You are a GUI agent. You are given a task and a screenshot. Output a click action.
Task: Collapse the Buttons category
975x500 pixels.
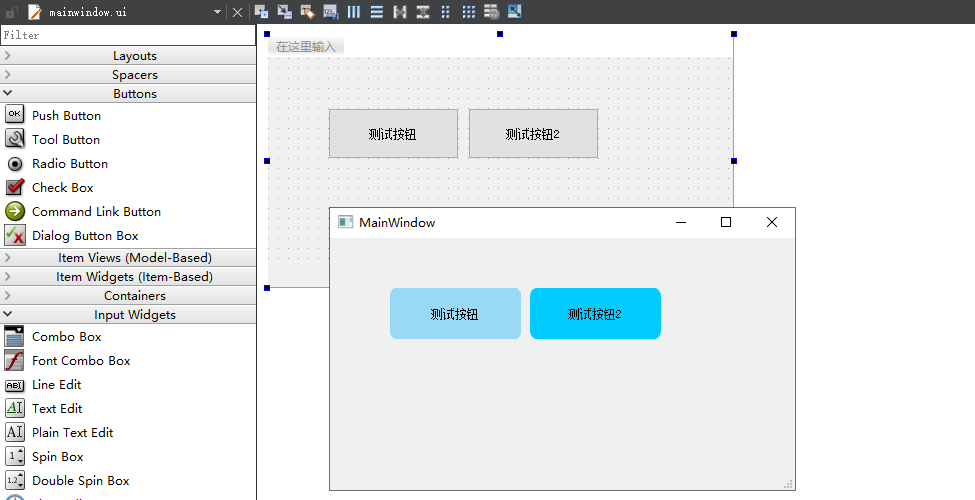128,93
